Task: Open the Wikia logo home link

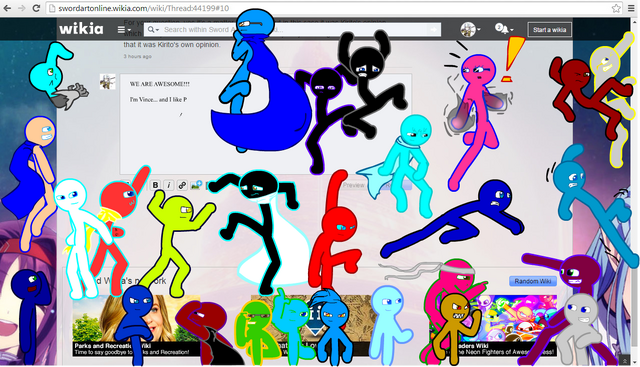Action: point(81,29)
